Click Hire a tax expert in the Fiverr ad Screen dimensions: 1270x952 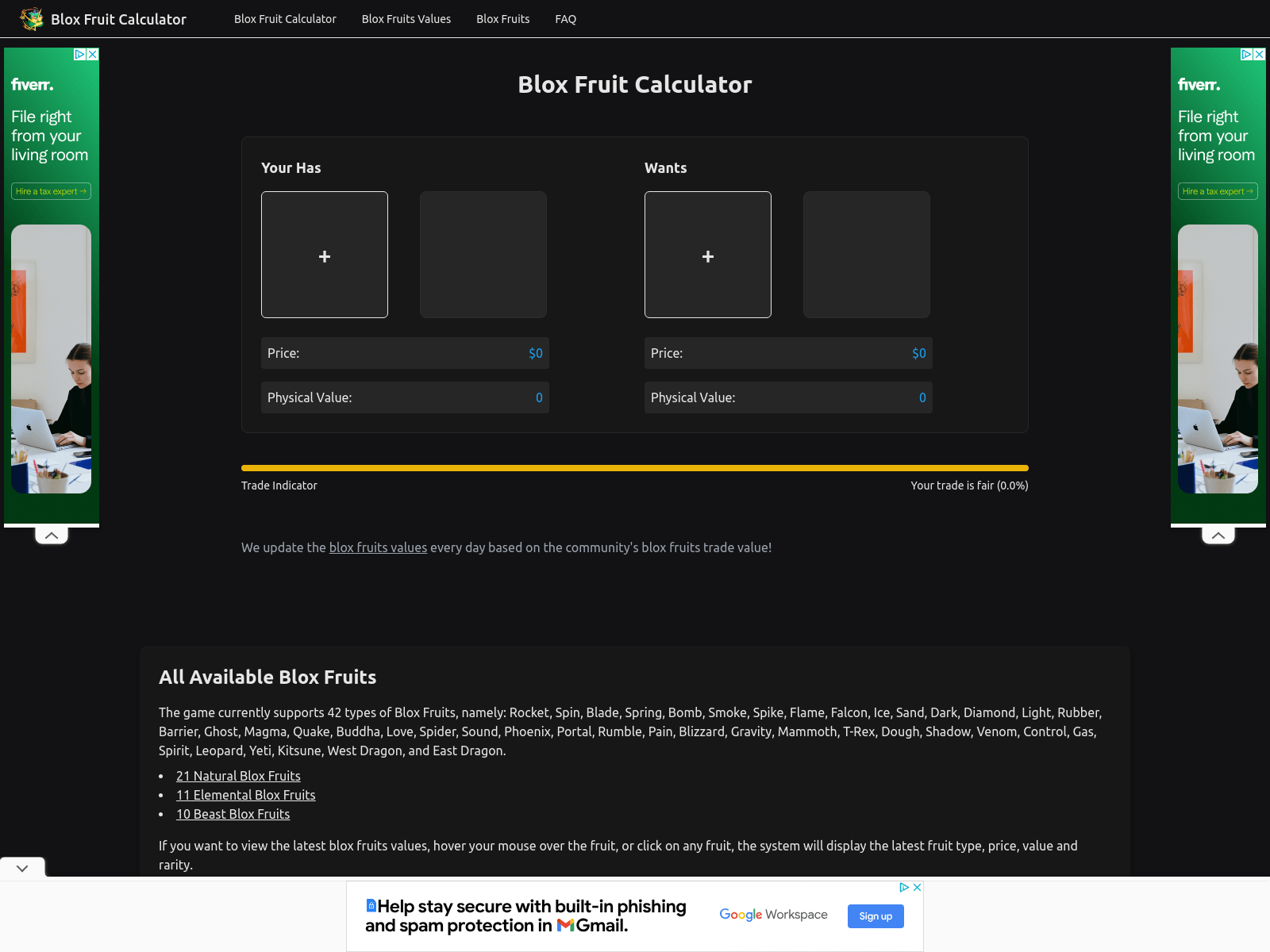click(x=51, y=190)
